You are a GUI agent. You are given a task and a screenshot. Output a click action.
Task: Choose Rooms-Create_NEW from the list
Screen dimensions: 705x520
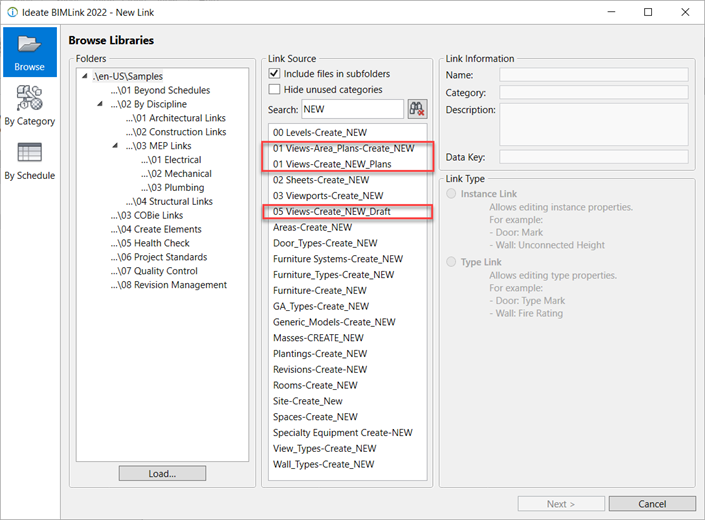(315, 385)
